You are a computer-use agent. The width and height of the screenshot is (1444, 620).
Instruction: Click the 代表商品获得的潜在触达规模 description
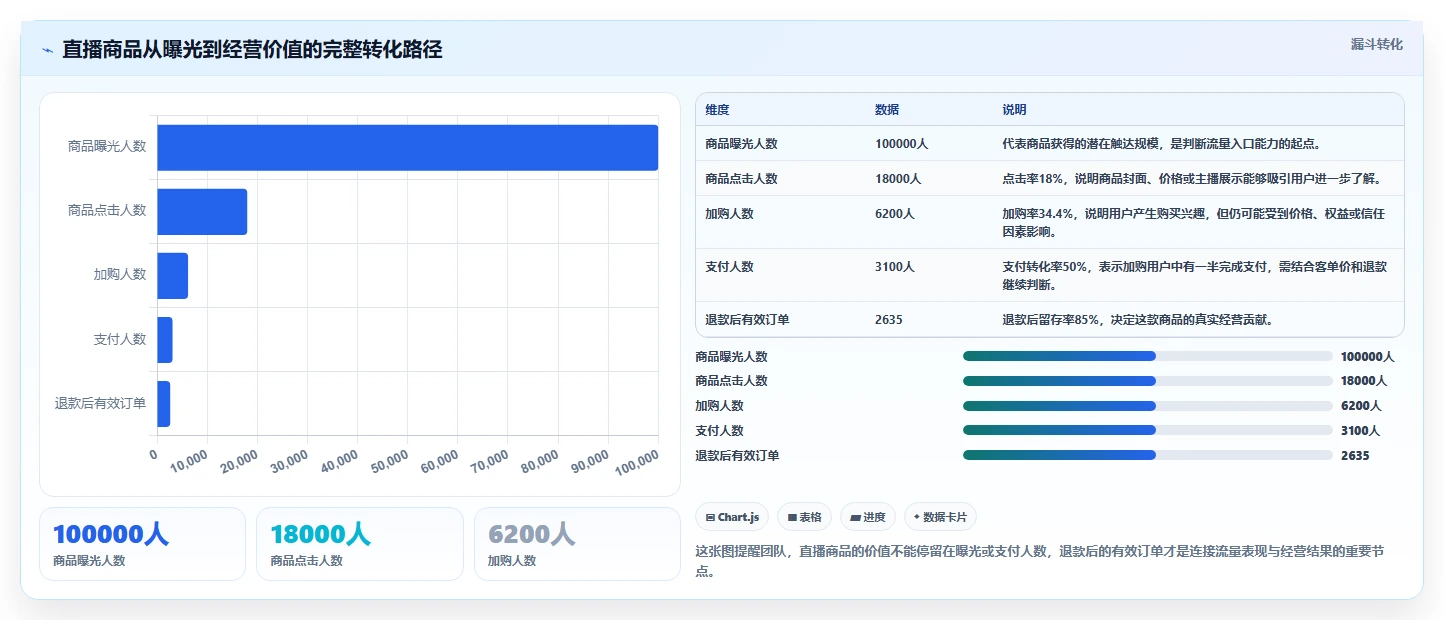pos(1163,144)
